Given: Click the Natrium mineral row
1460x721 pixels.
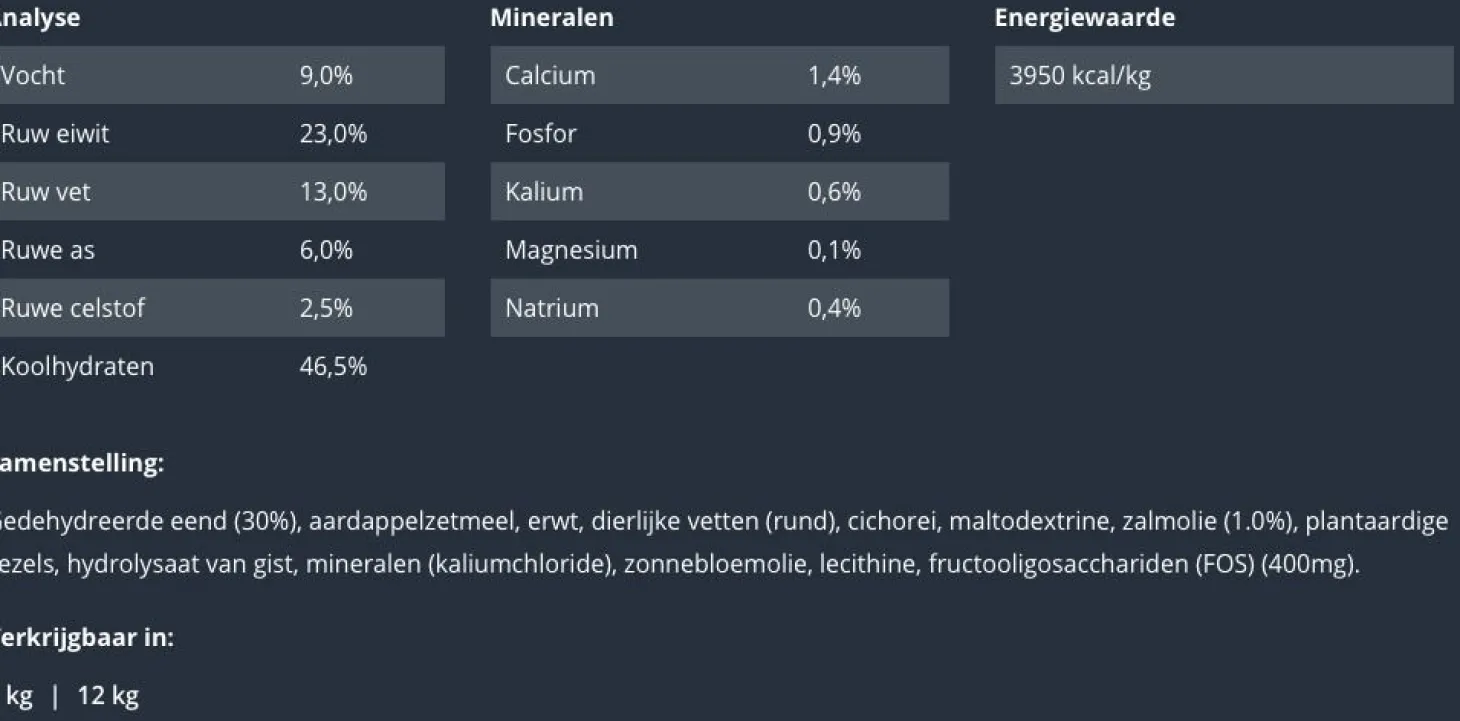Looking at the screenshot, I should 718,307.
